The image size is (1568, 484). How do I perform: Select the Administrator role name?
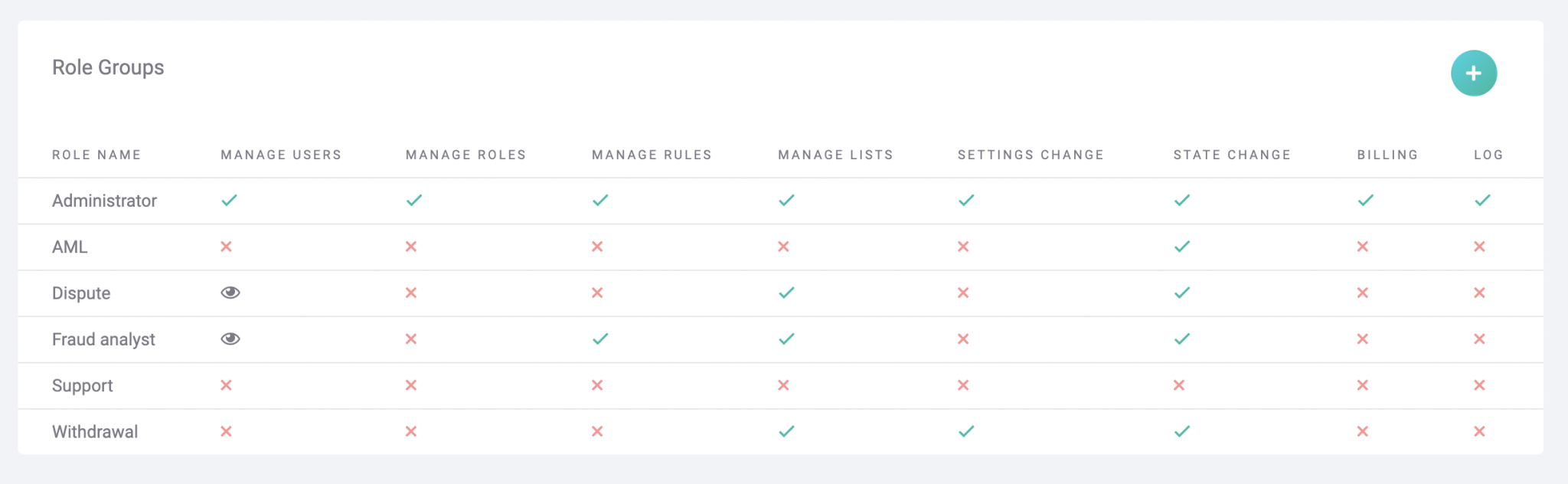104,201
